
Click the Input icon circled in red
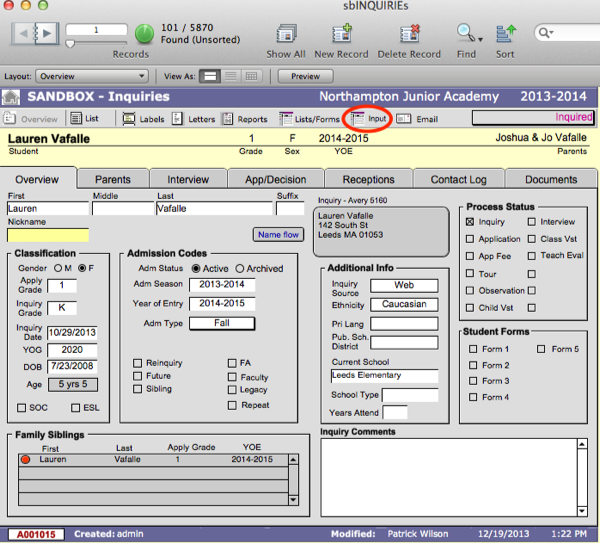tap(368, 119)
